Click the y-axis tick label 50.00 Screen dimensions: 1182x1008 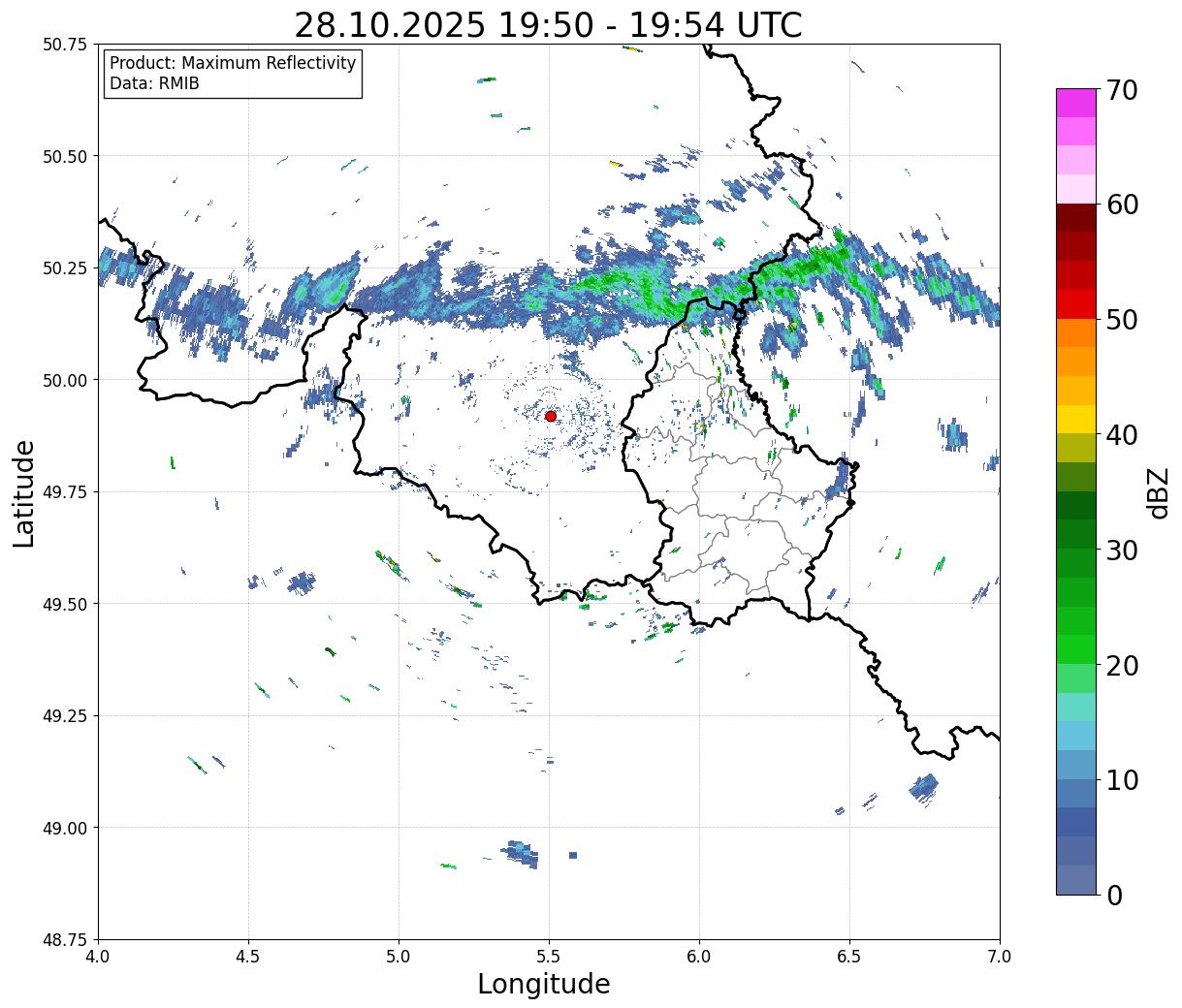pyautogui.click(x=65, y=380)
